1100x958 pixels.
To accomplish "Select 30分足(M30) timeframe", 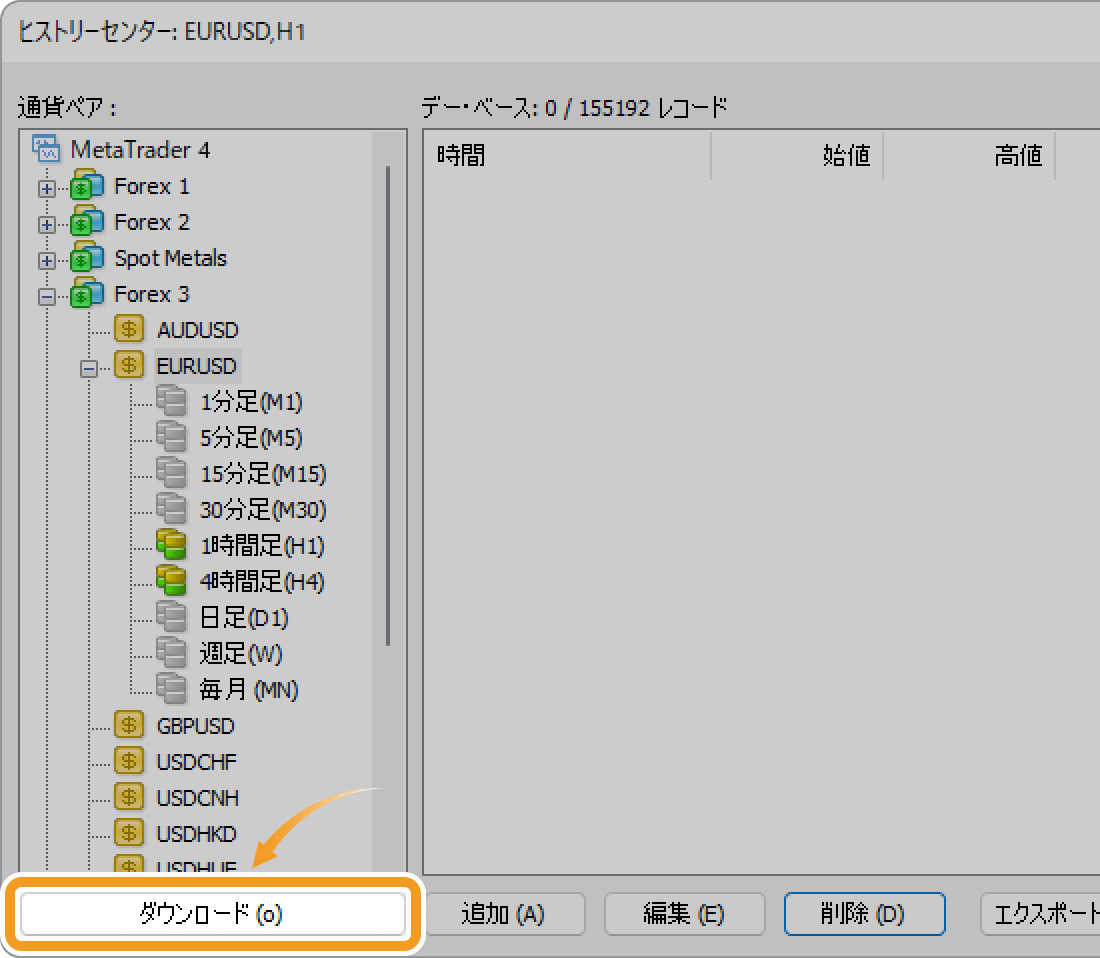I will [x=263, y=510].
